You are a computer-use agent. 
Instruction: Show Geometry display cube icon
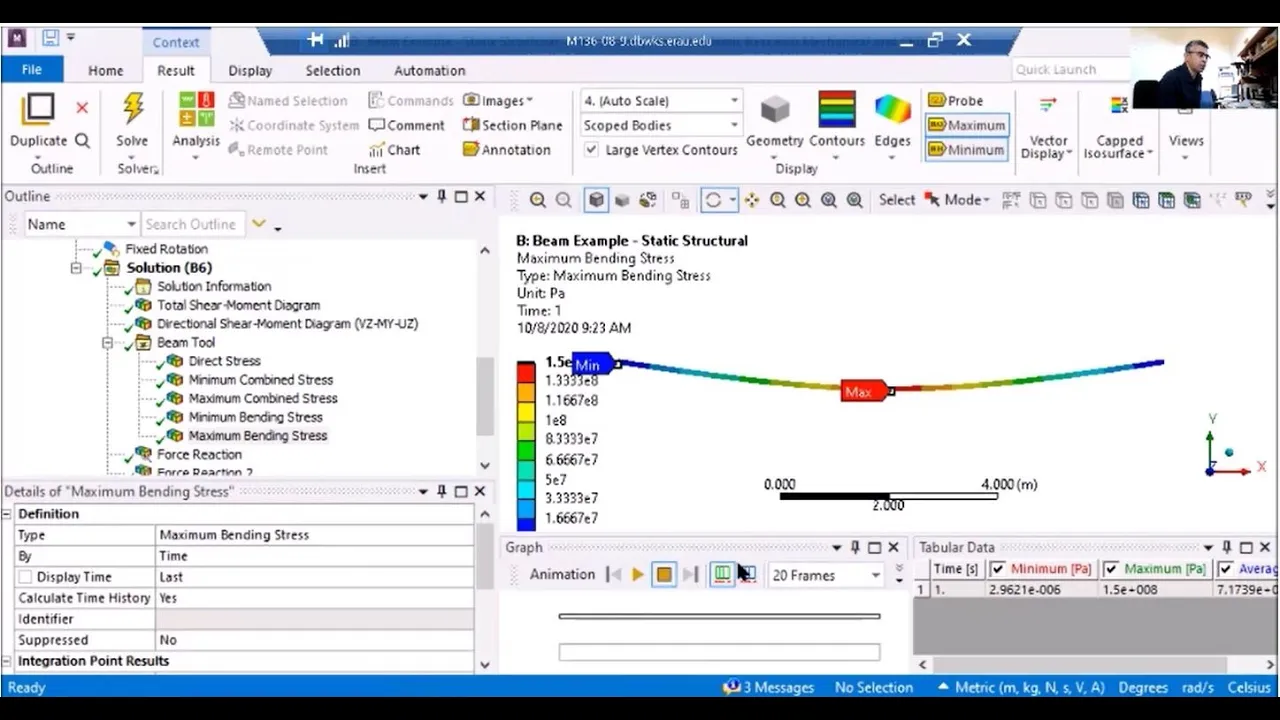pyautogui.click(x=775, y=109)
